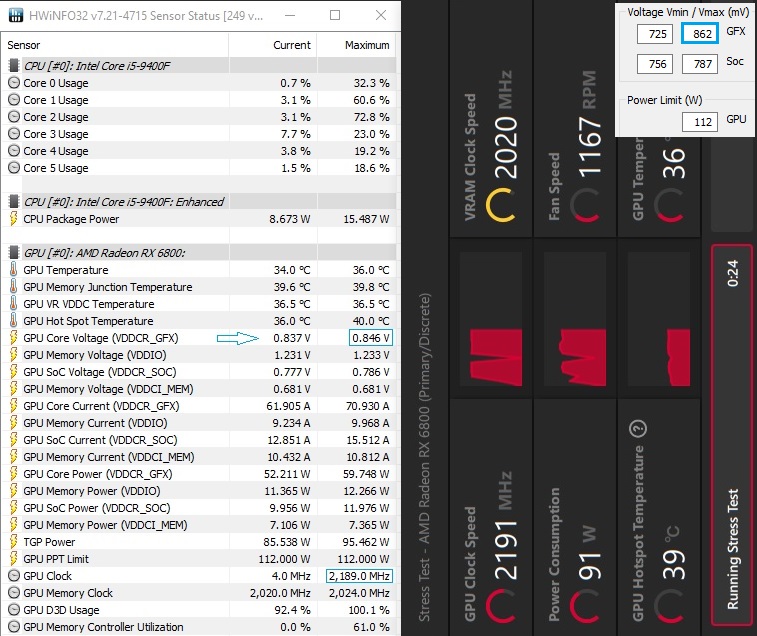The image size is (757, 636).
Task: Click the Running Stress Test button
Action: (x=732, y=435)
